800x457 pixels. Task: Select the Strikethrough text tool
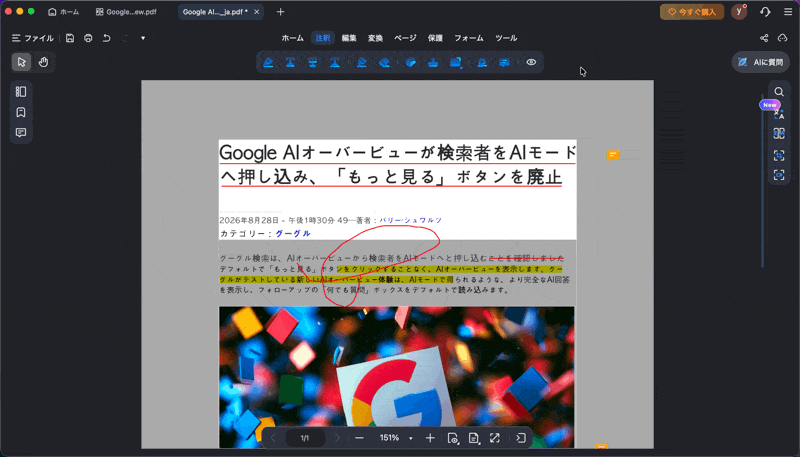coord(313,62)
